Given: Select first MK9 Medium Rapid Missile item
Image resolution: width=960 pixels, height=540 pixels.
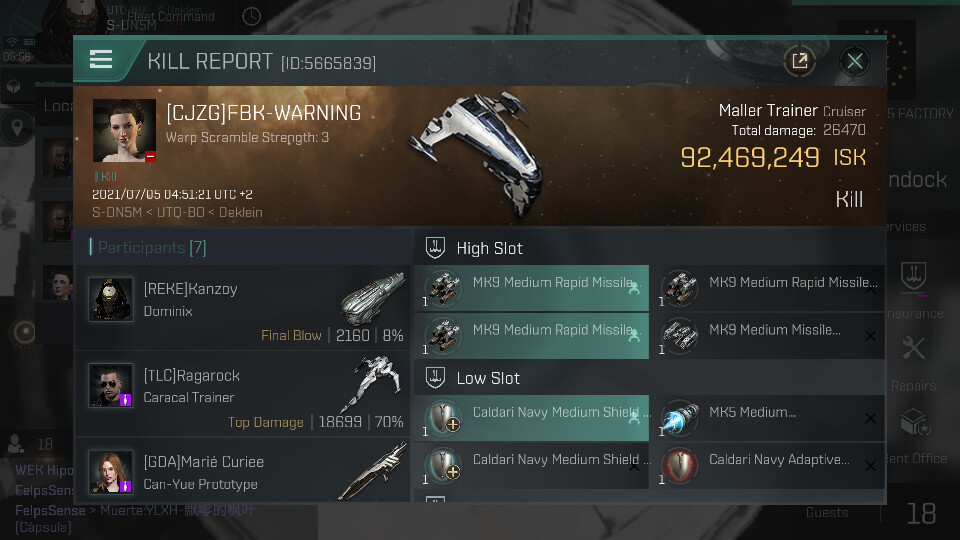Looking at the screenshot, I should [531, 288].
